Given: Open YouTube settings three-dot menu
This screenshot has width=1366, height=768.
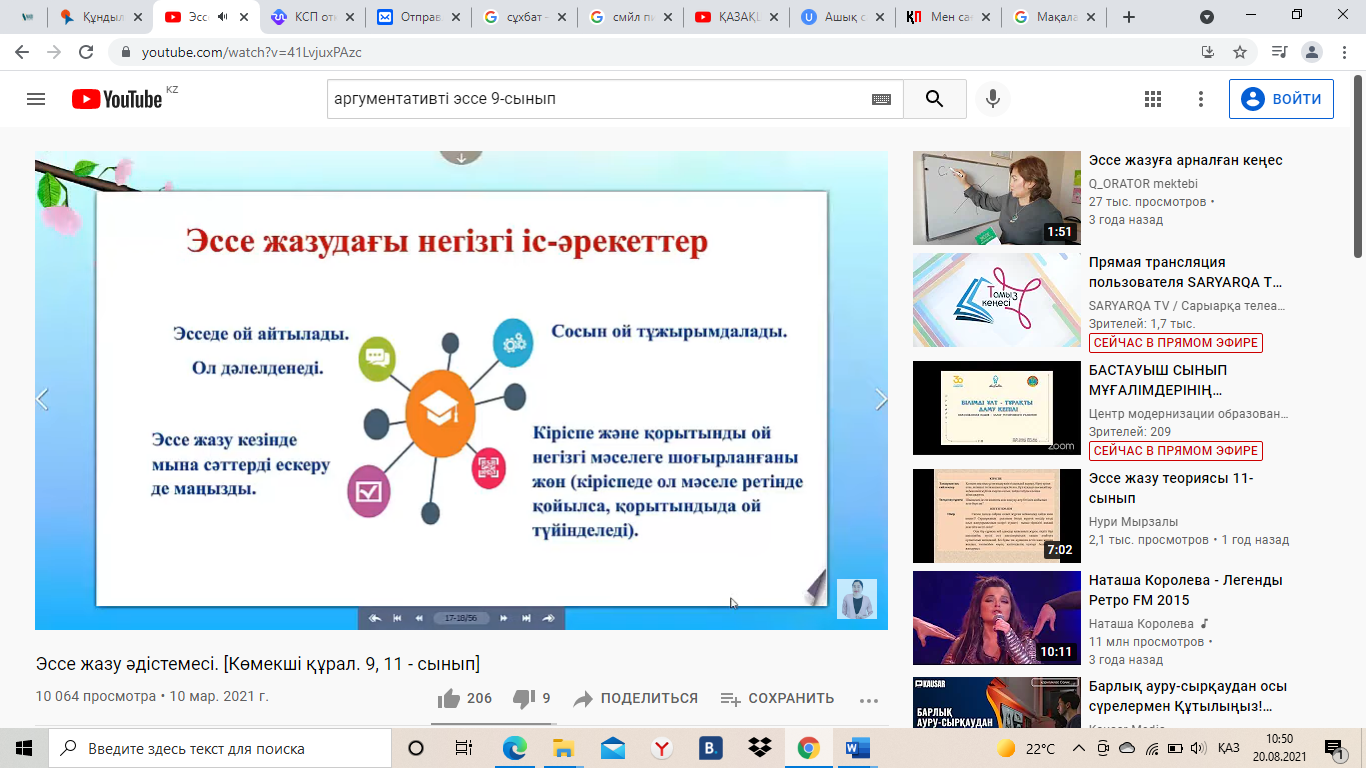Looking at the screenshot, I should [1201, 99].
